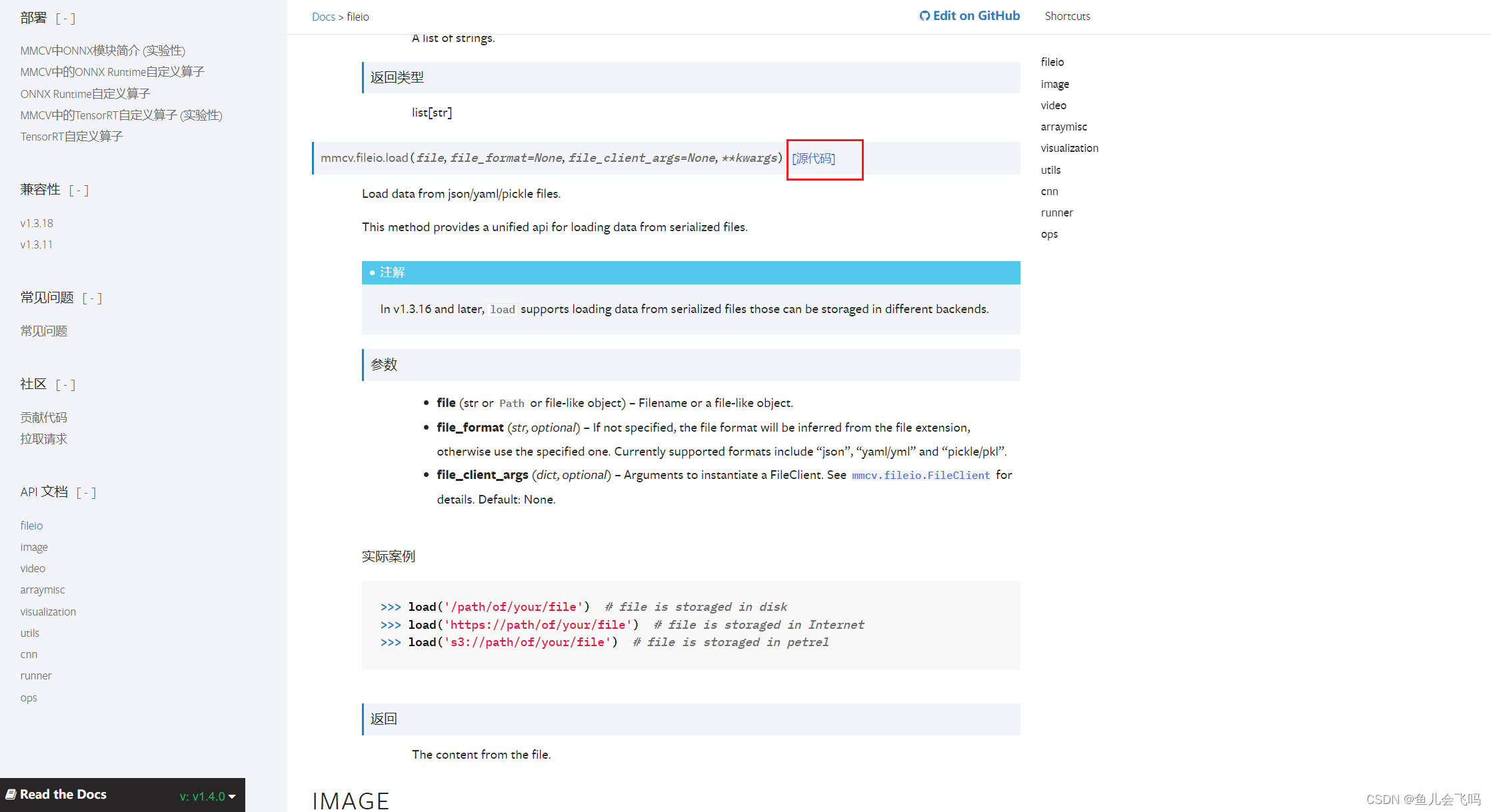Collapse the 常见问题 sidebar section
This screenshot has height=812, width=1491.
[x=92, y=298]
